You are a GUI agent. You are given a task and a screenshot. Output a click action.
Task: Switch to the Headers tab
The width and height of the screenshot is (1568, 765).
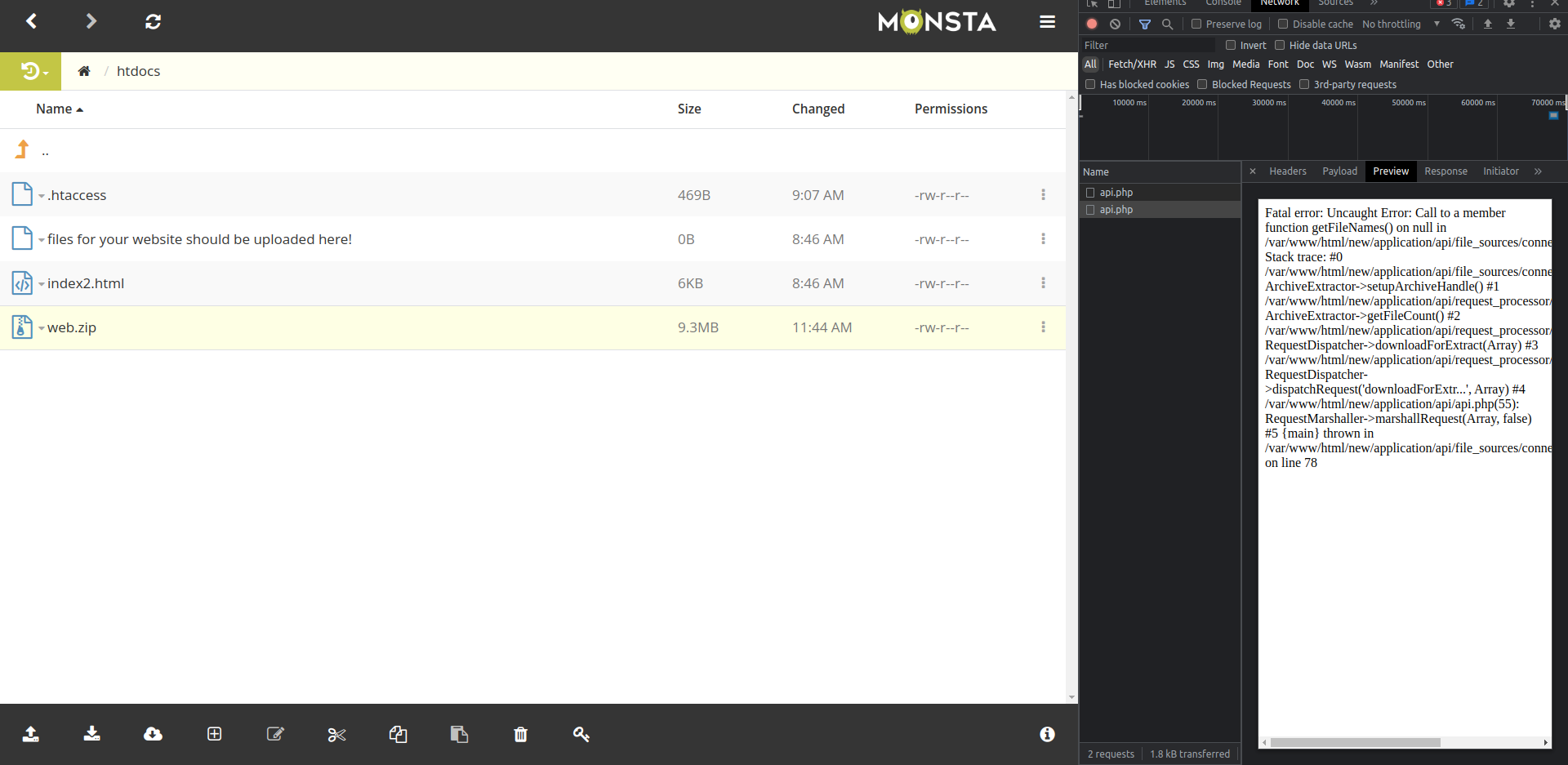[1287, 171]
